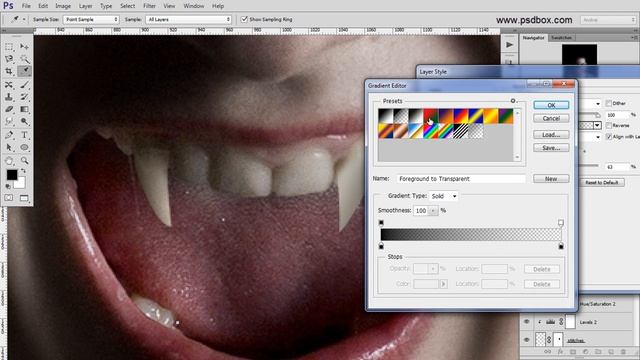Screen dimensions: 640x360
Task: Select the left black color stop
Action: 381,246
